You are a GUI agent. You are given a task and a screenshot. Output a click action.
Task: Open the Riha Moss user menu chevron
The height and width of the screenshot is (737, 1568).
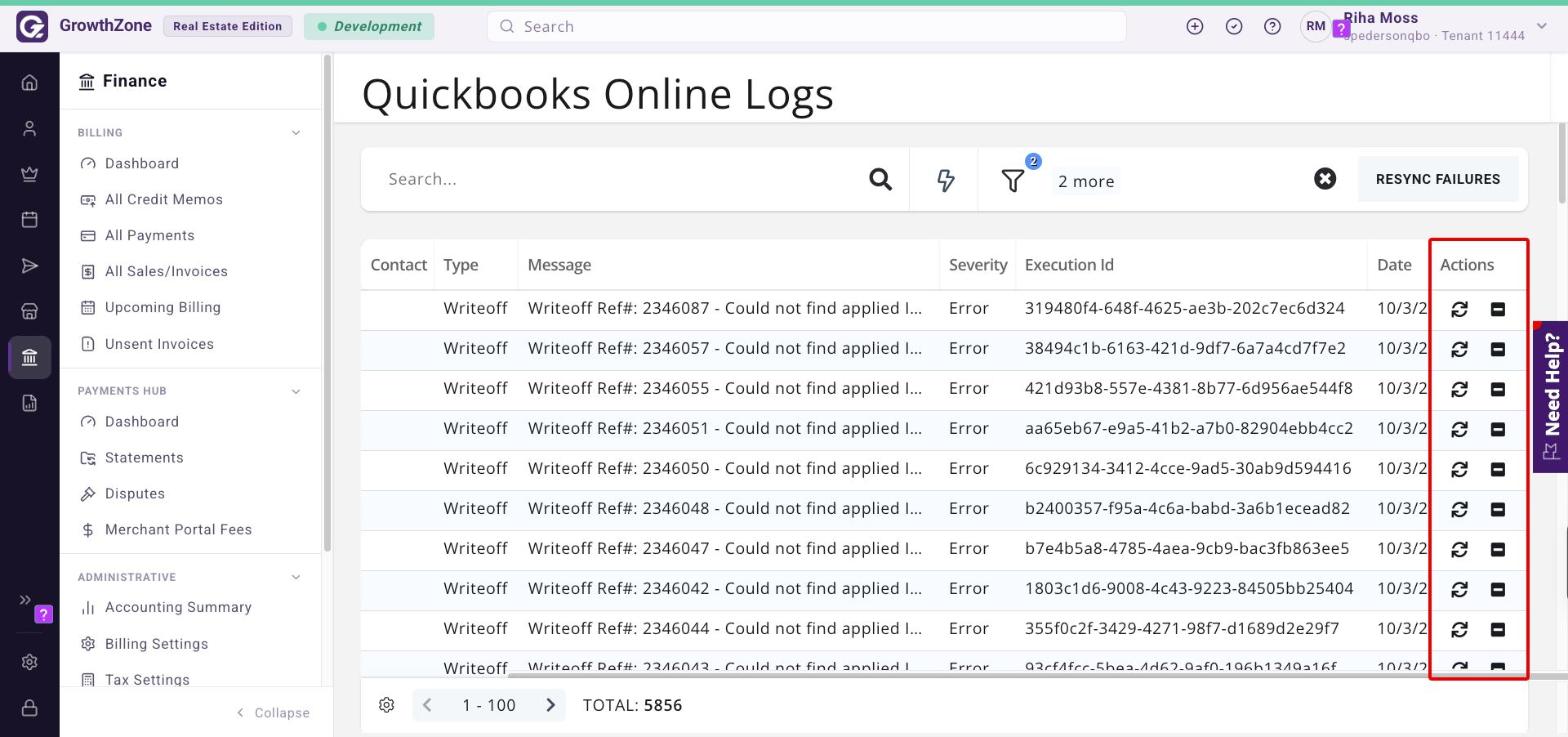point(1541,27)
